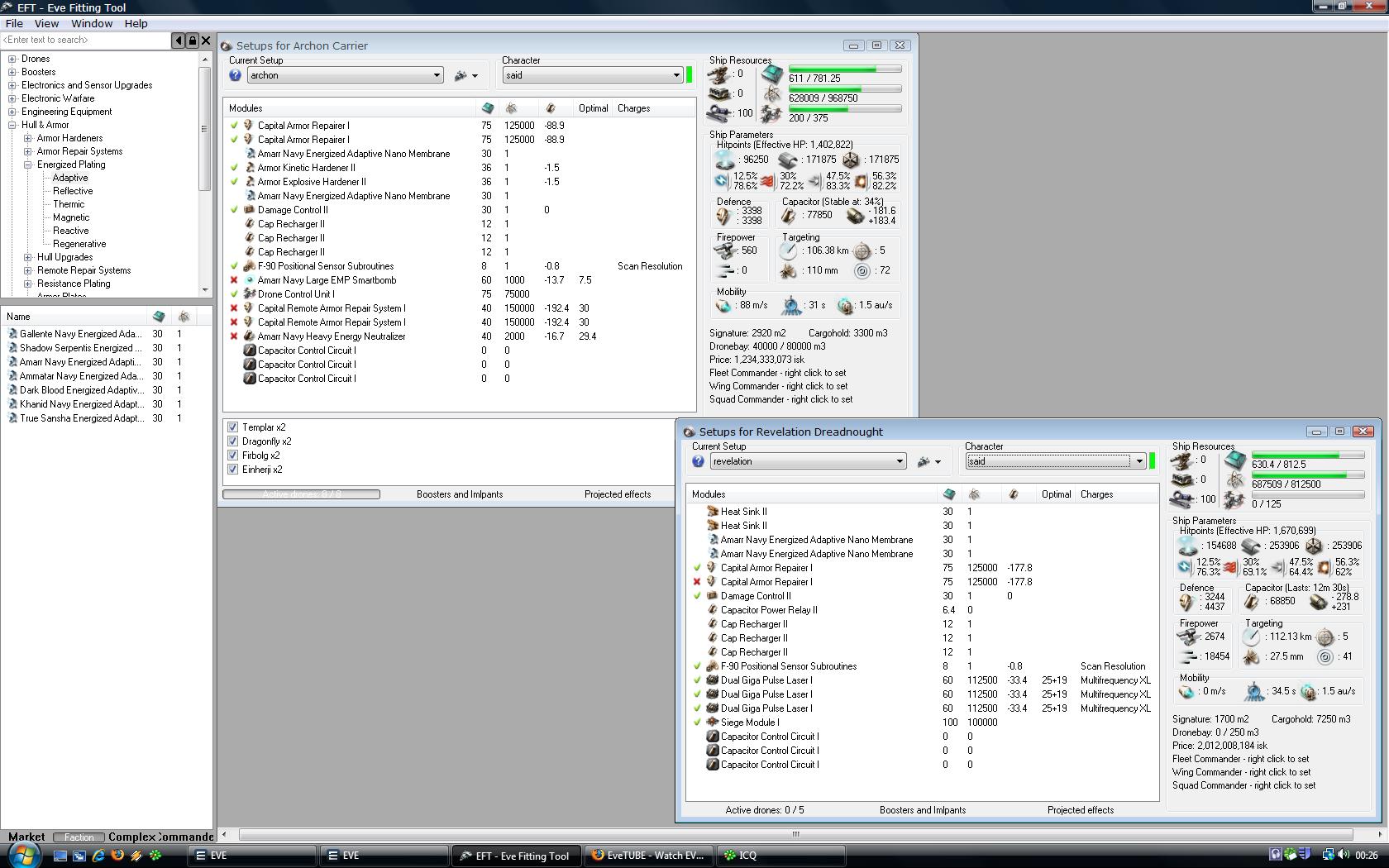Toggle the Dragonfly x2 drone checkbox
Viewport: 1389px width, 868px height.
coord(233,441)
